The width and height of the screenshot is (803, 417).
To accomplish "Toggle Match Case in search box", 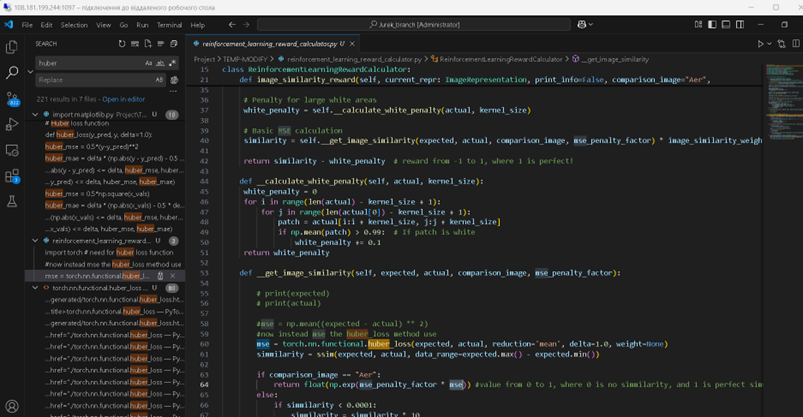I will point(149,63).
